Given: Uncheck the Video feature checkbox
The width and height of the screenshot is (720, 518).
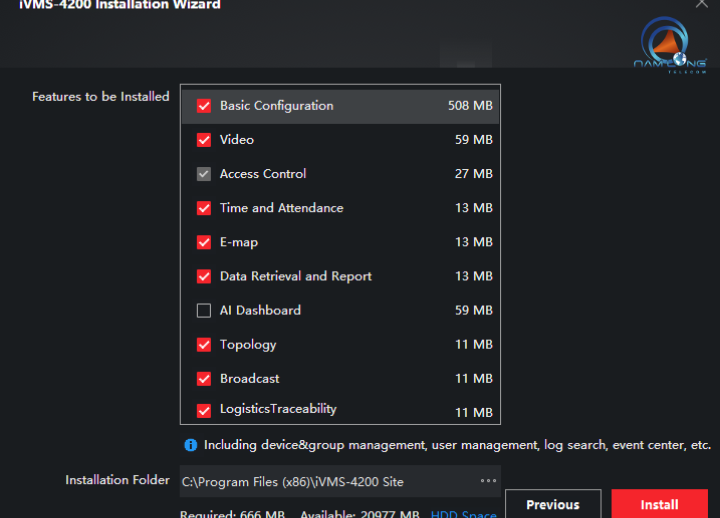Looking at the screenshot, I should (204, 140).
